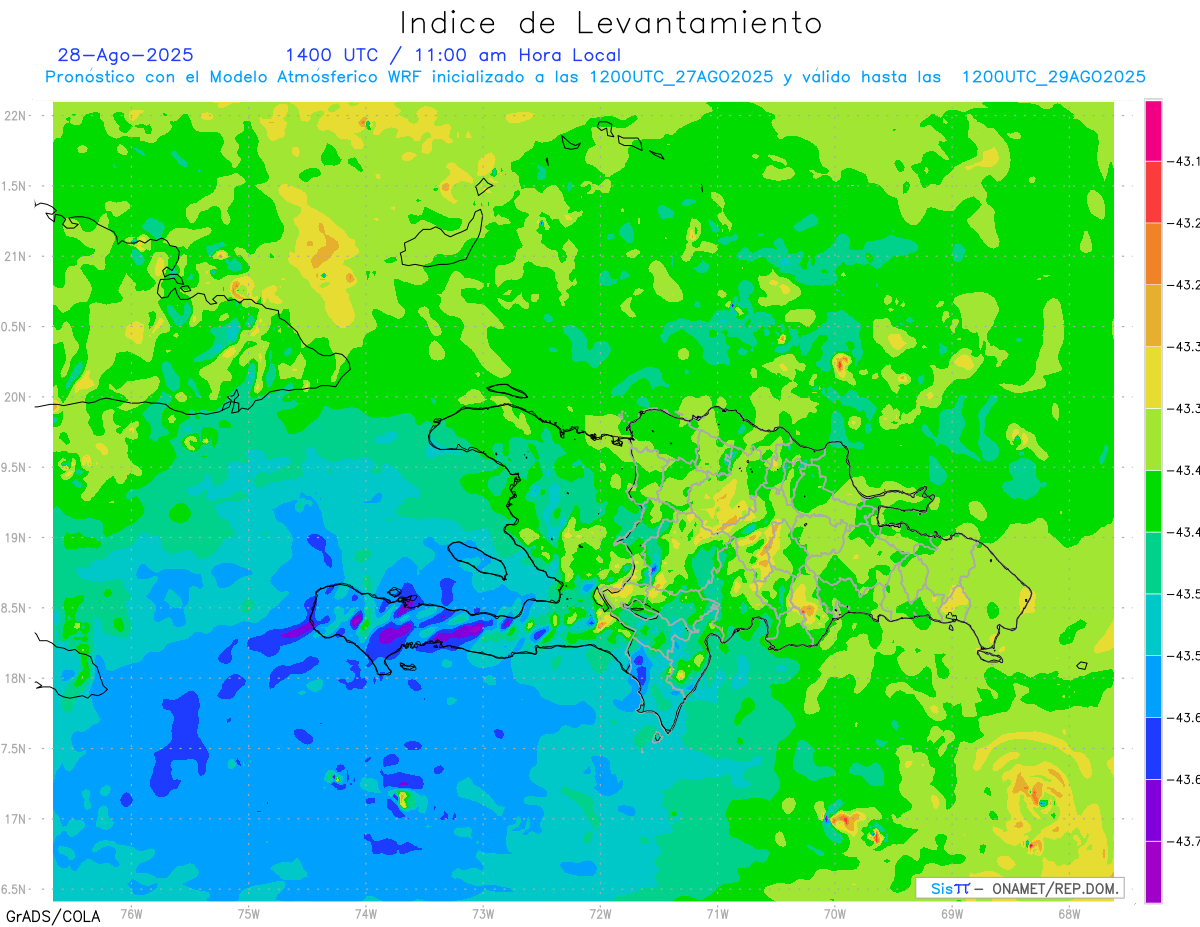Click the 76W longitude axis label
This screenshot has height=927, width=1200.
[131, 913]
